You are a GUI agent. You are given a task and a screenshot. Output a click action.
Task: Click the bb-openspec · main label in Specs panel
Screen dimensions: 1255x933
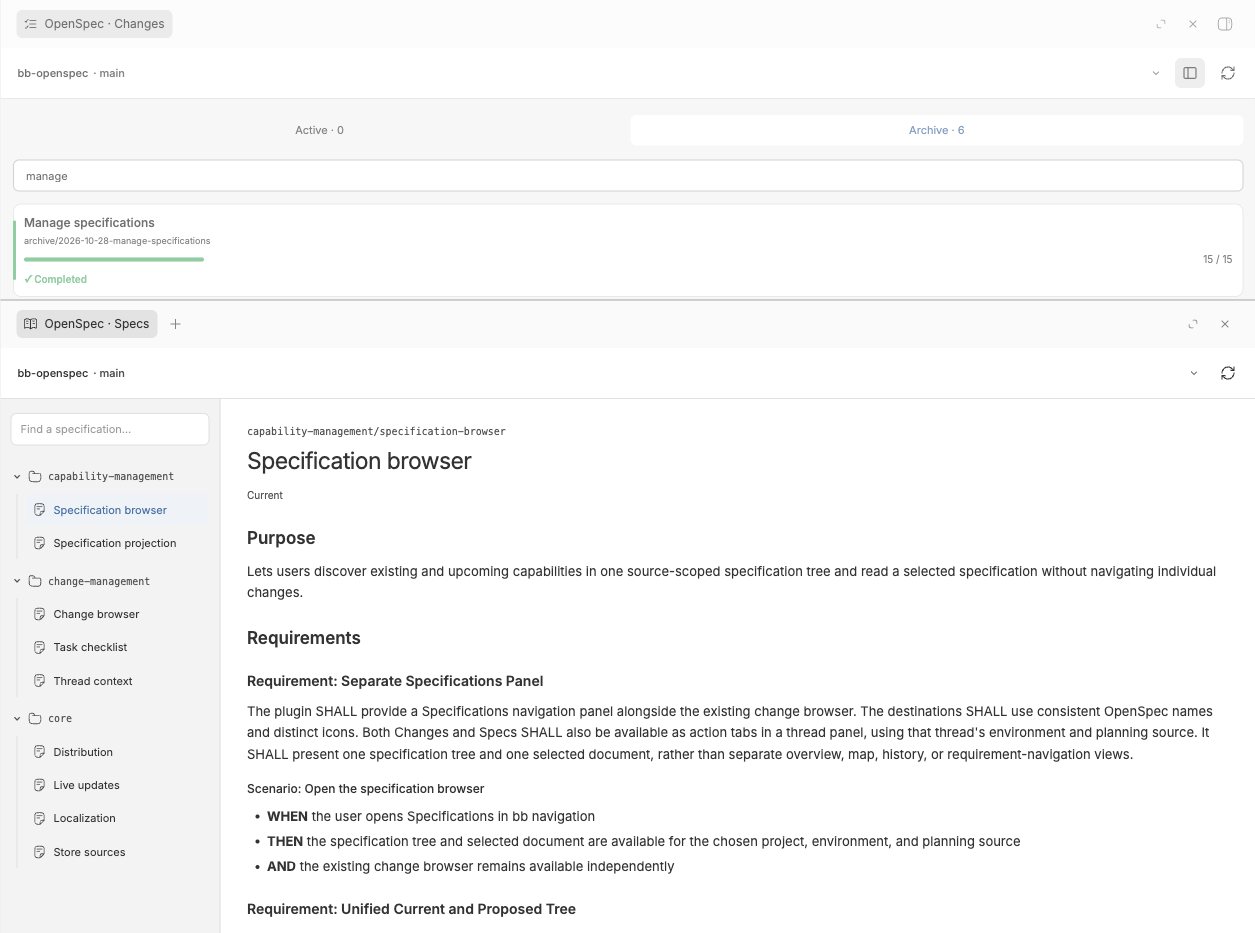71,373
